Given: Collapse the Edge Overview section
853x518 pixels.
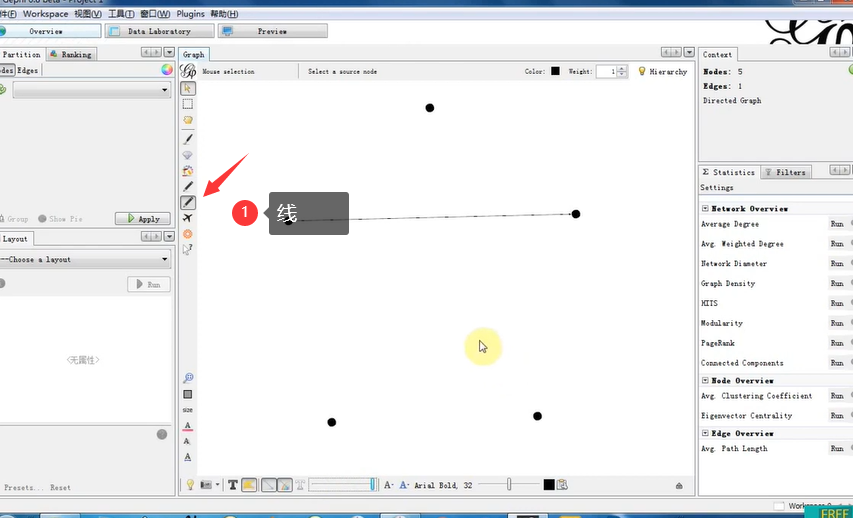Looking at the screenshot, I should click(705, 433).
